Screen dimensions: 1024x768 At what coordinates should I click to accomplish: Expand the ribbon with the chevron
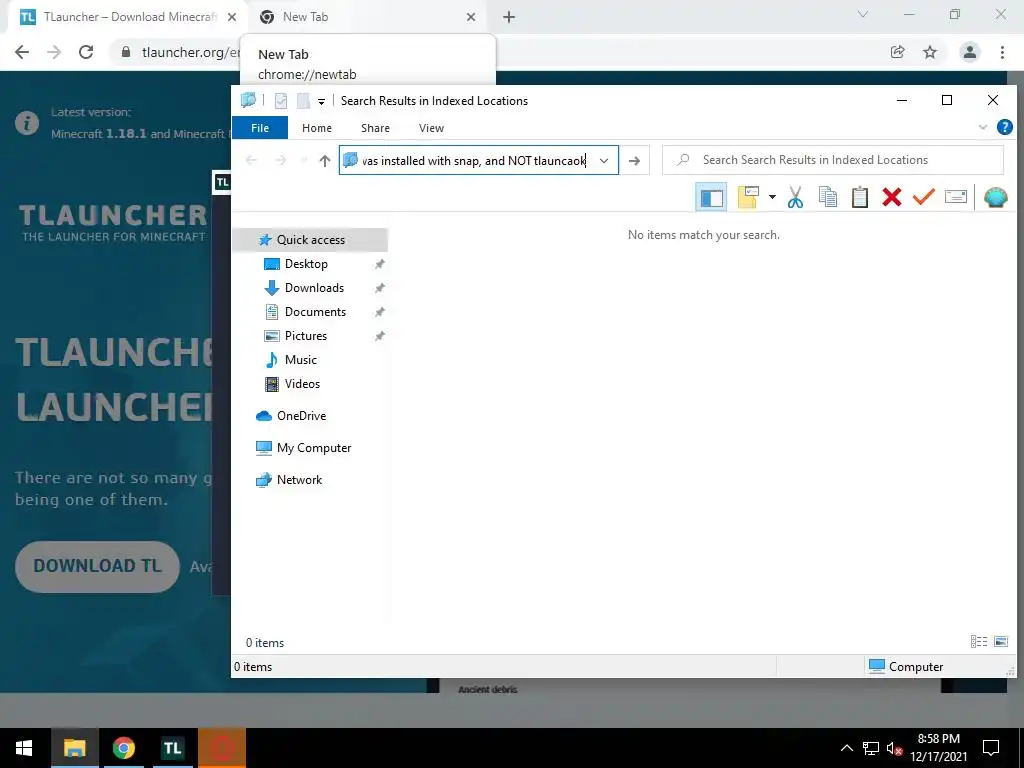pos(982,127)
